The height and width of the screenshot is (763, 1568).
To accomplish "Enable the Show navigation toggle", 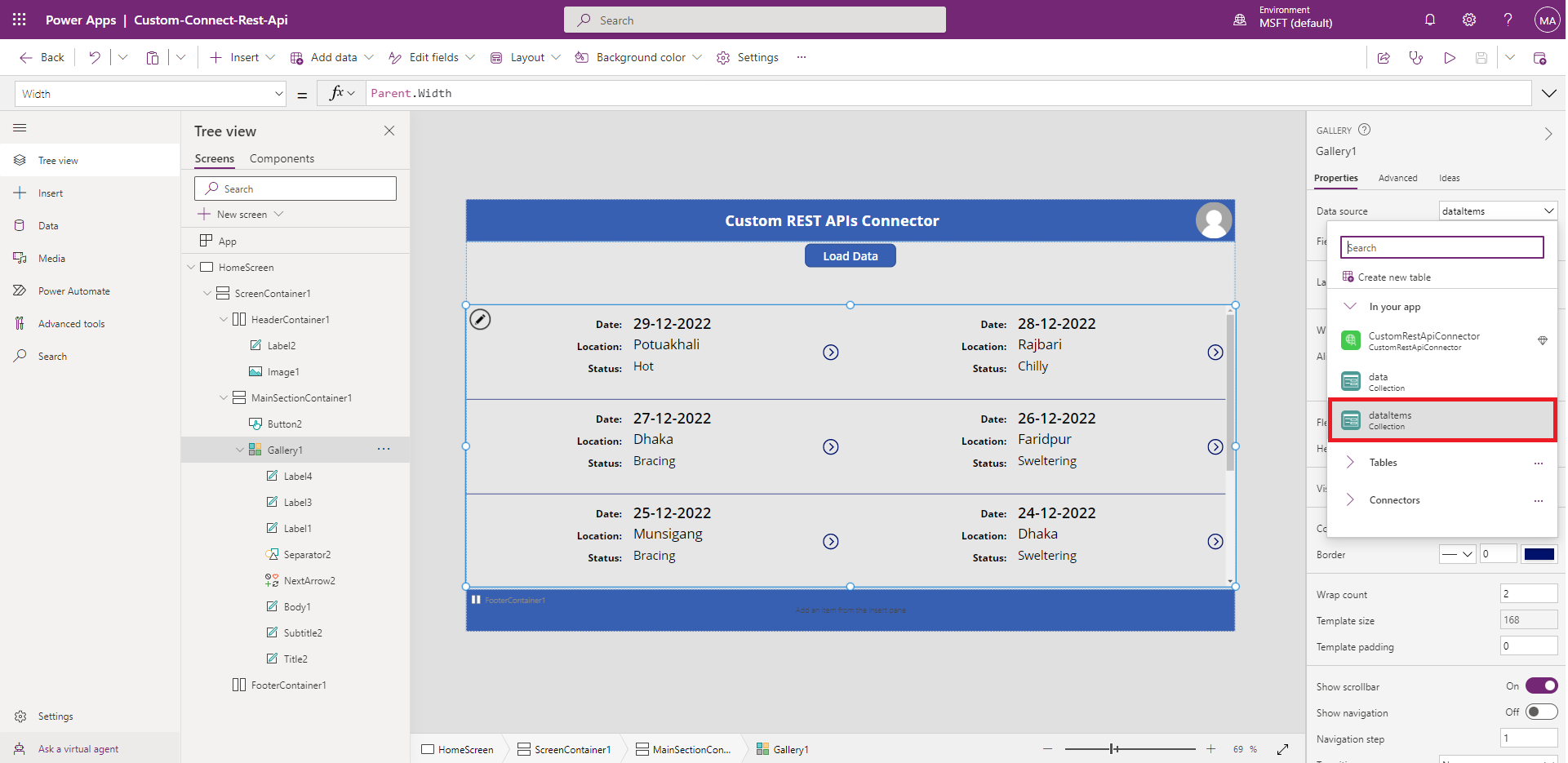I will 1541,712.
